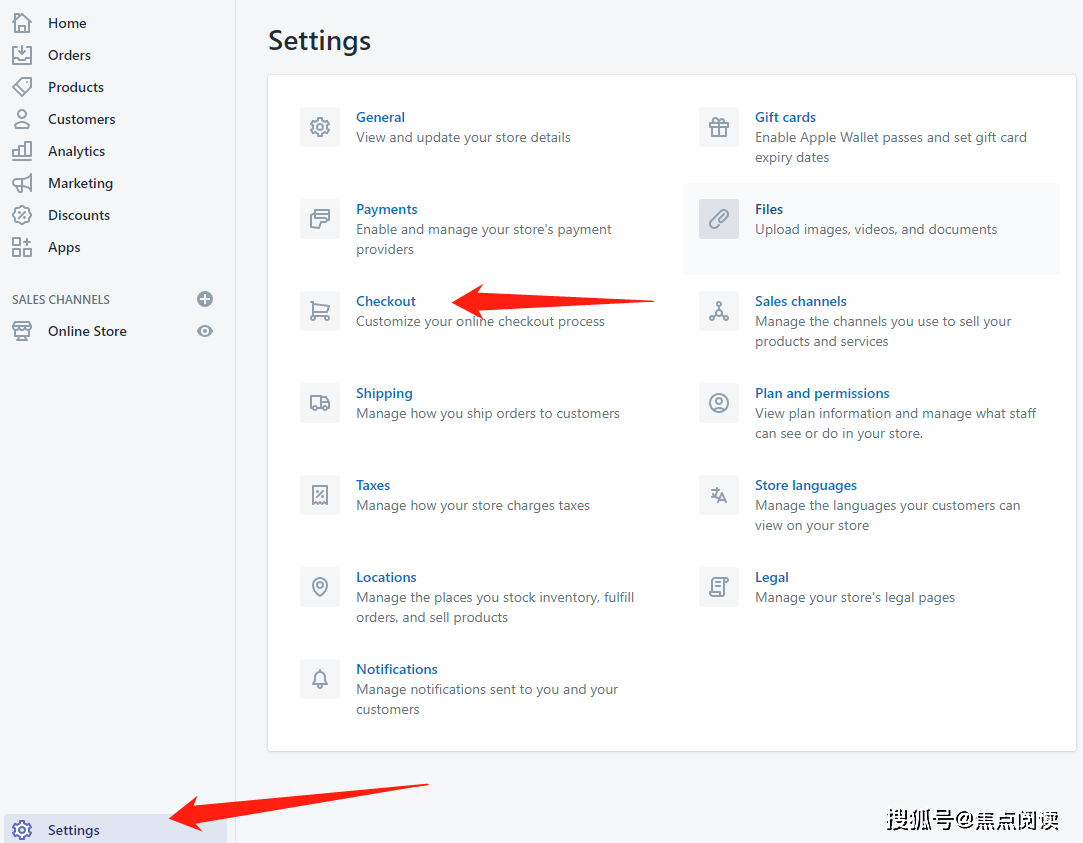1083x843 pixels.
Task: Click the Taxes receipt icon
Action: [x=320, y=494]
